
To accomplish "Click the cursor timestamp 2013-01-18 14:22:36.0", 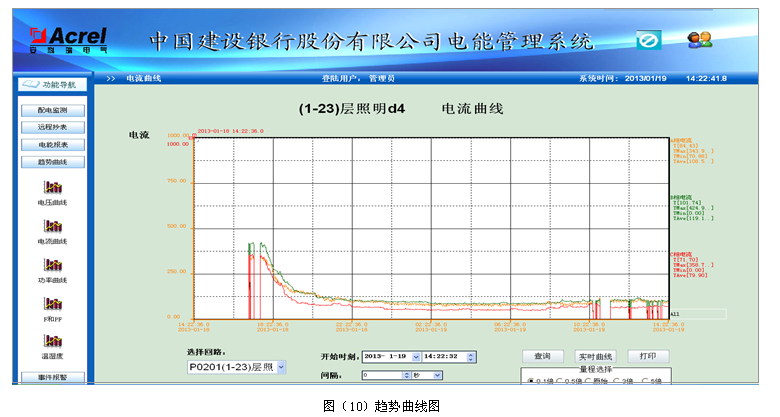I will (x=231, y=131).
